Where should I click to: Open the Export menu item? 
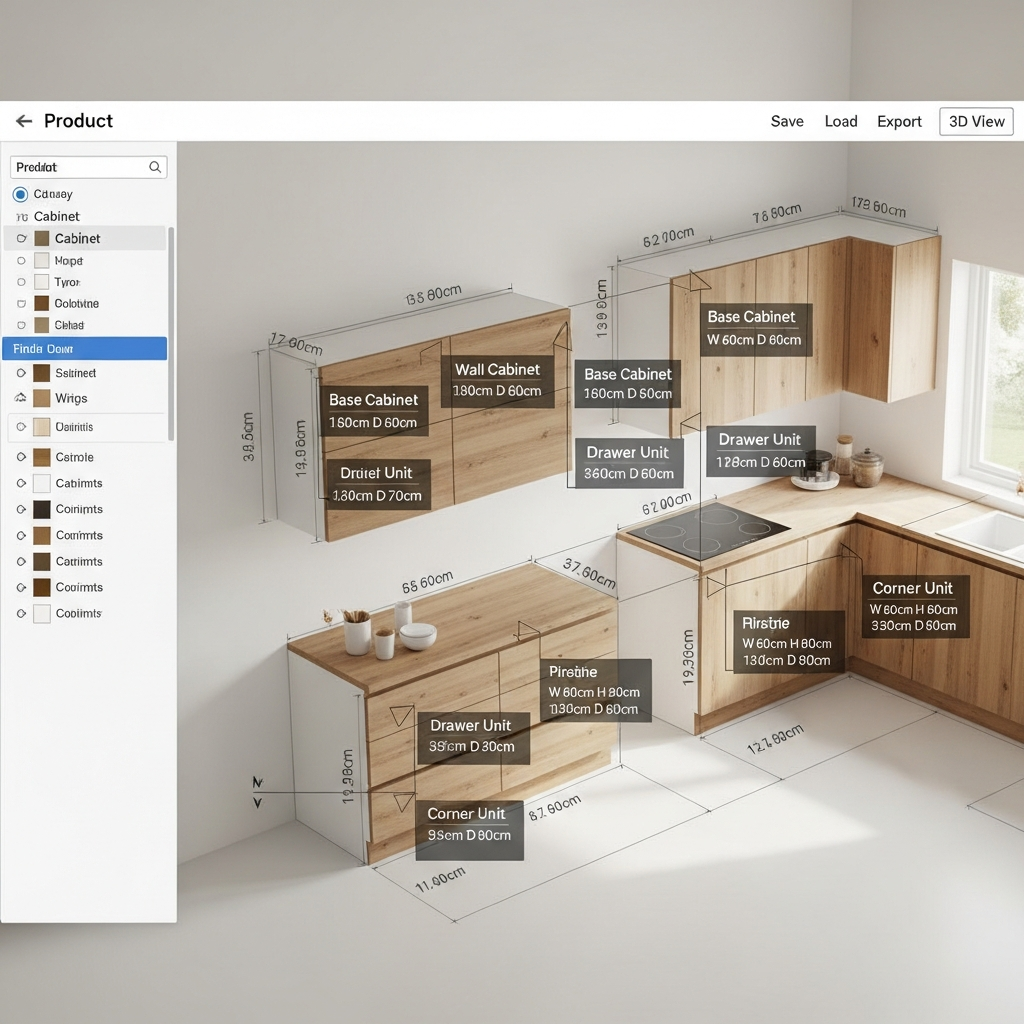point(899,121)
